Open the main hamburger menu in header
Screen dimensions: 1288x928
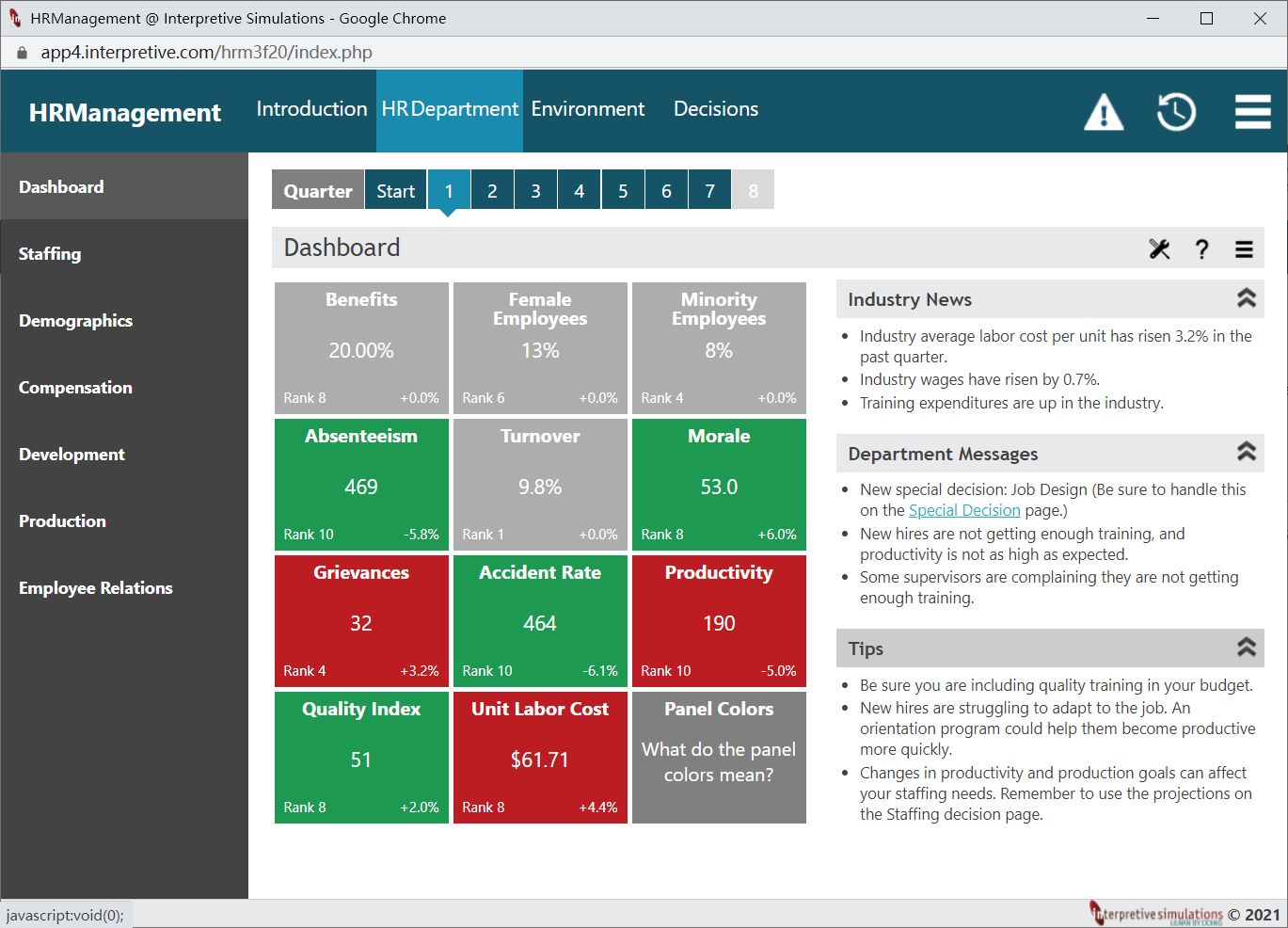(x=1253, y=112)
